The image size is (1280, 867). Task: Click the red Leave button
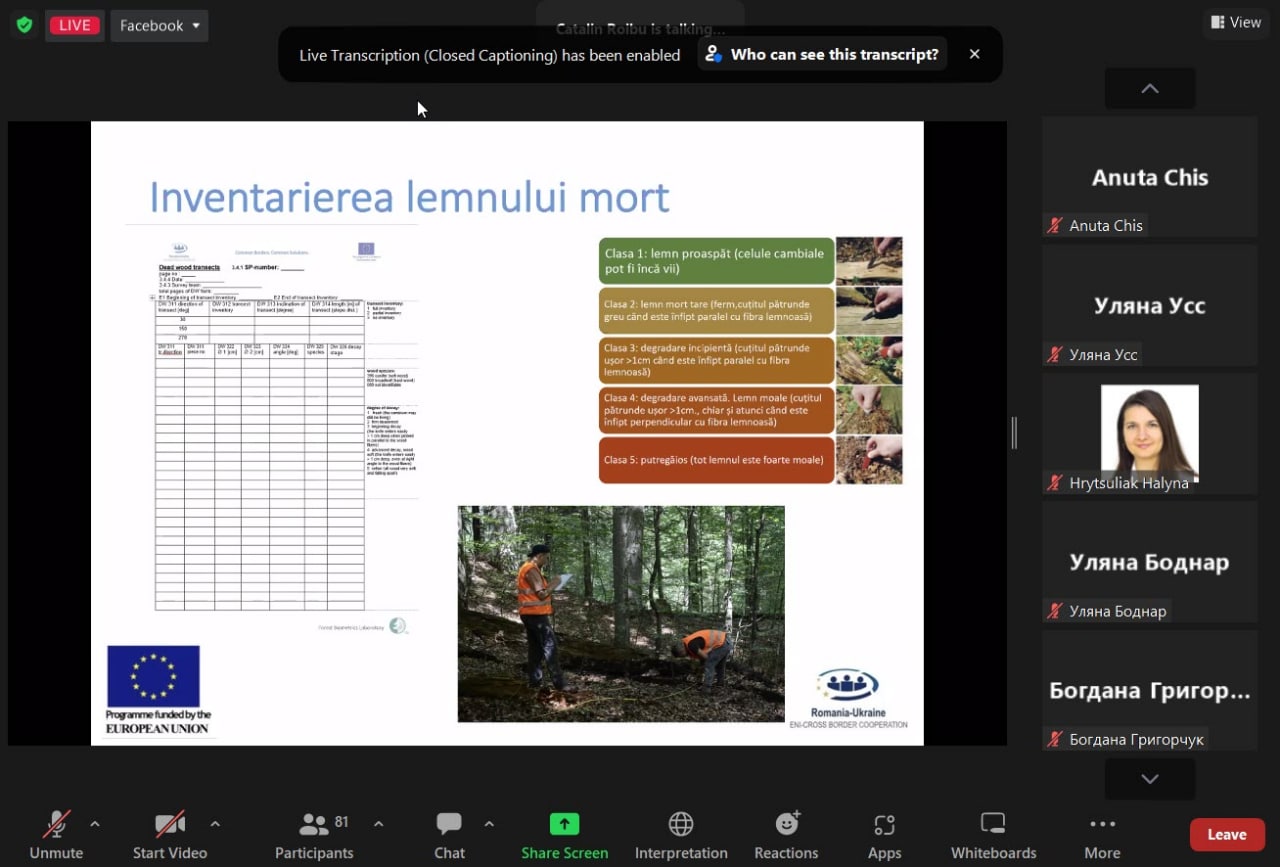coord(1226,835)
